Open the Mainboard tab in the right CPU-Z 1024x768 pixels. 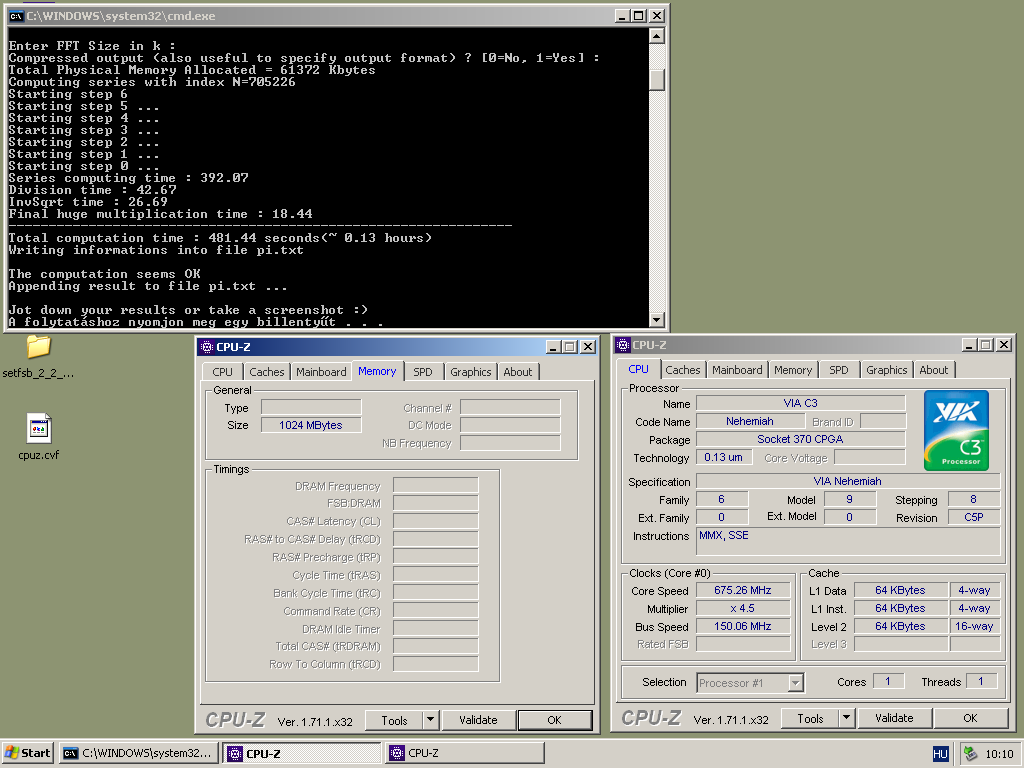coord(737,370)
